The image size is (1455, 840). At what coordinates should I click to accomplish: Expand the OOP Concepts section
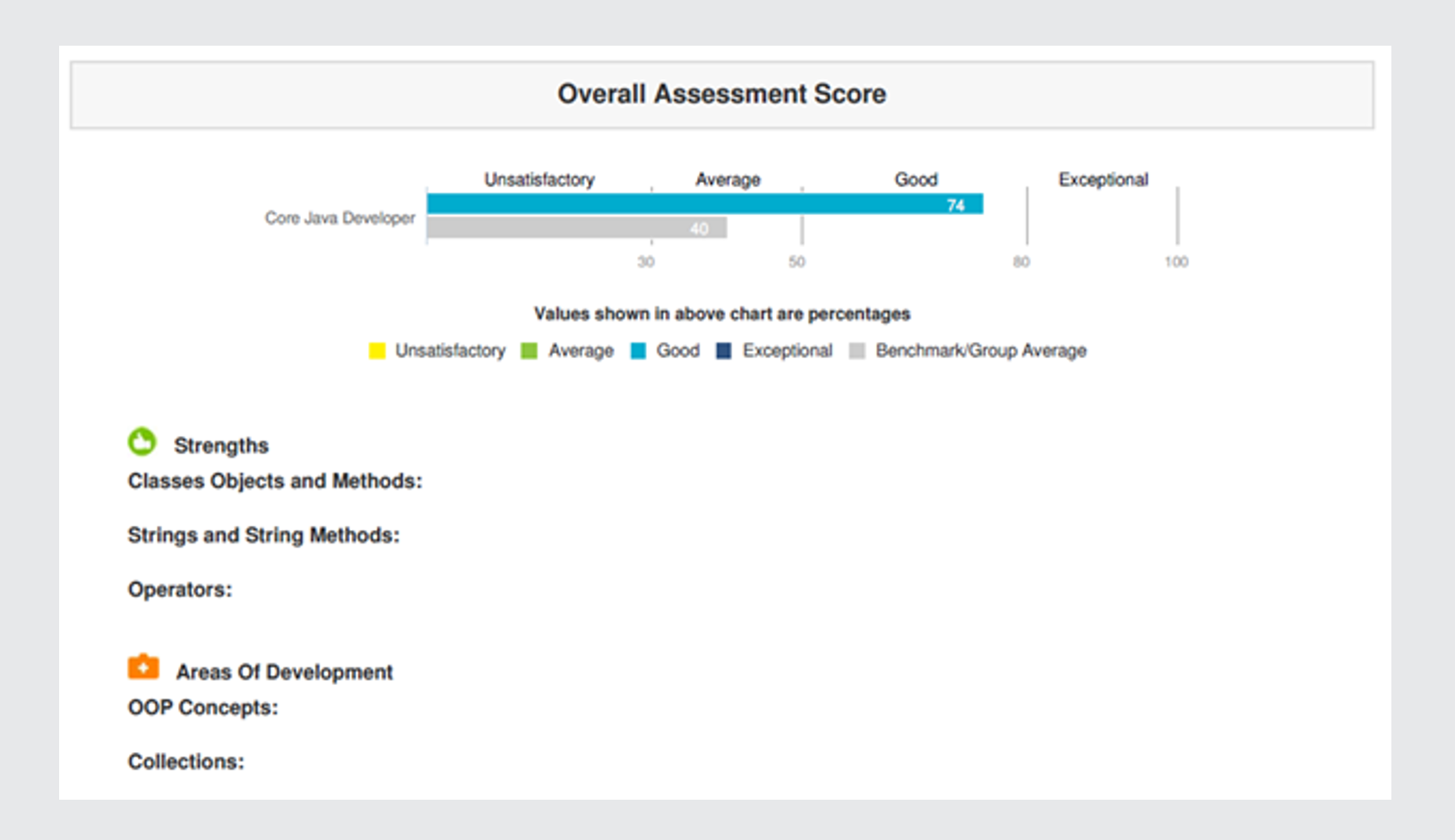(202, 707)
